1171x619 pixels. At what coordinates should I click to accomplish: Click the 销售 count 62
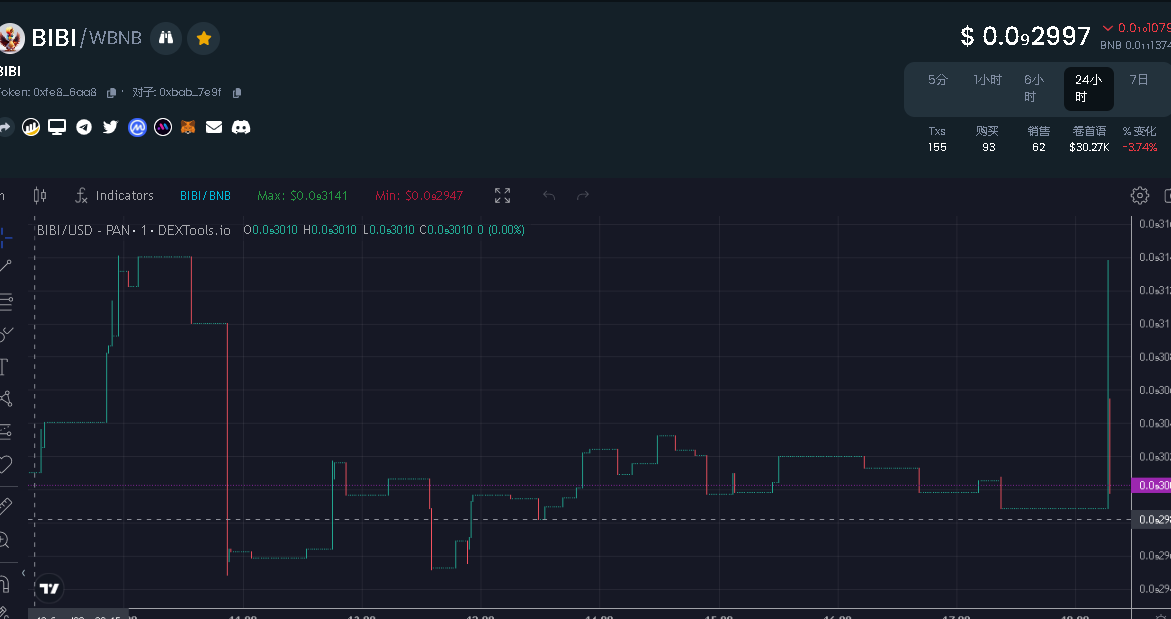(x=1039, y=147)
